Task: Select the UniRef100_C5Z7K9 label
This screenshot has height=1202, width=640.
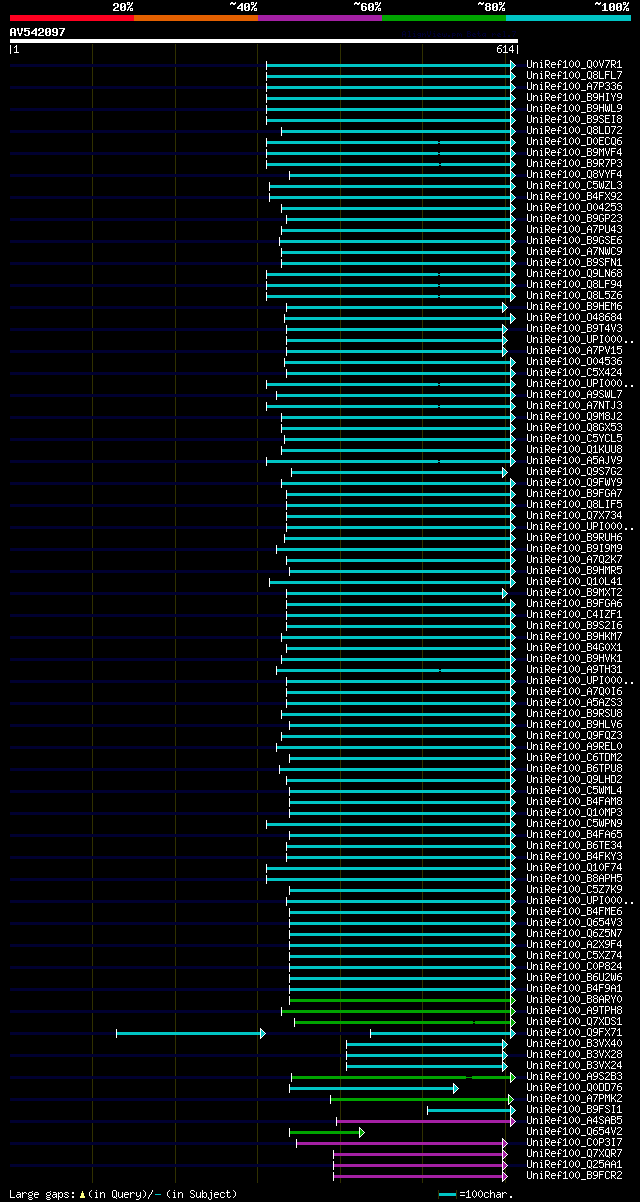Action: tap(574, 889)
